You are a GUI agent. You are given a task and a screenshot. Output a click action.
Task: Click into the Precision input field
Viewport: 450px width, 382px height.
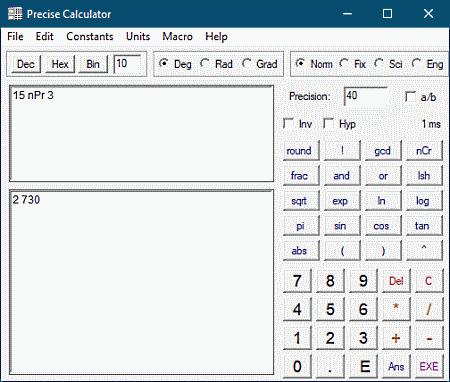coord(366,97)
